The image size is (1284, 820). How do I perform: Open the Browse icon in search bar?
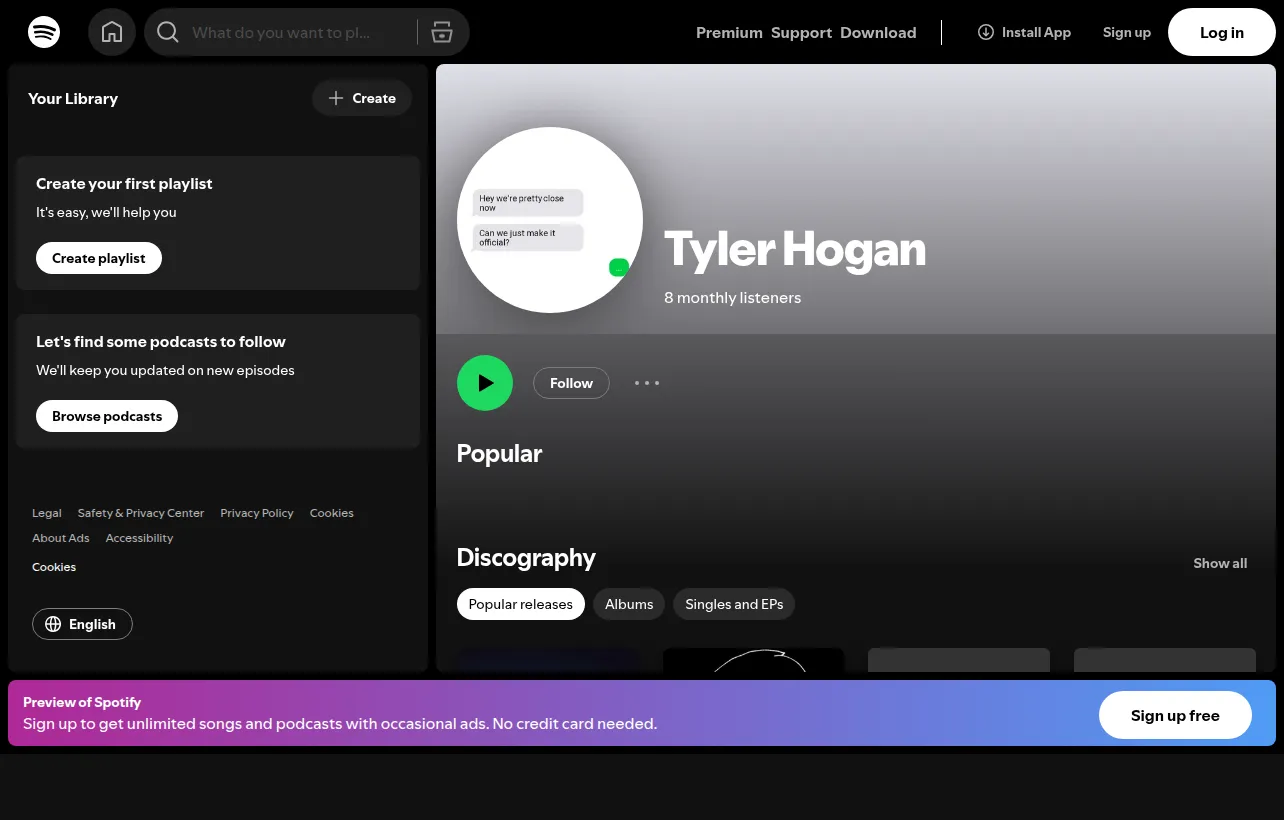coord(442,32)
